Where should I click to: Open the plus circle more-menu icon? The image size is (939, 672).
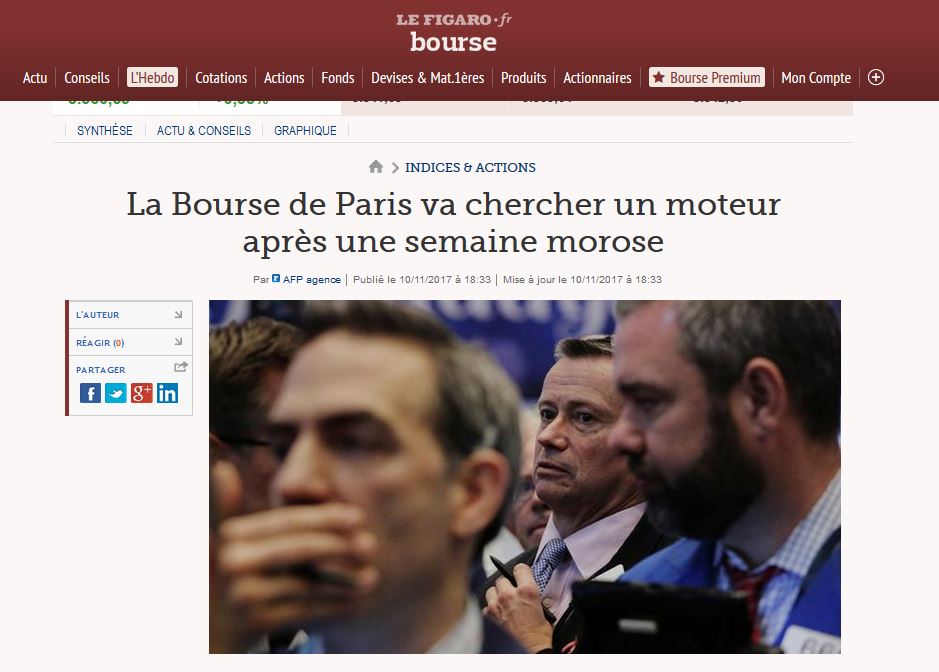pos(876,77)
